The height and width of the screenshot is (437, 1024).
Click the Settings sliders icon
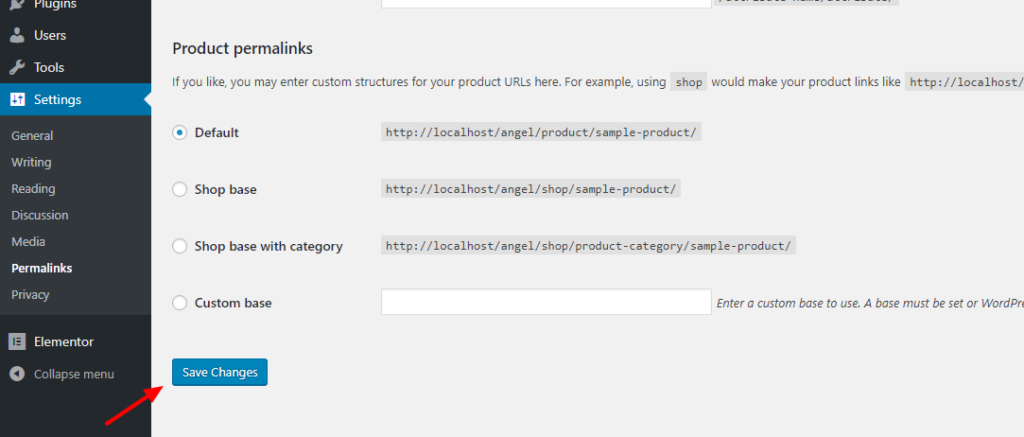(17, 99)
